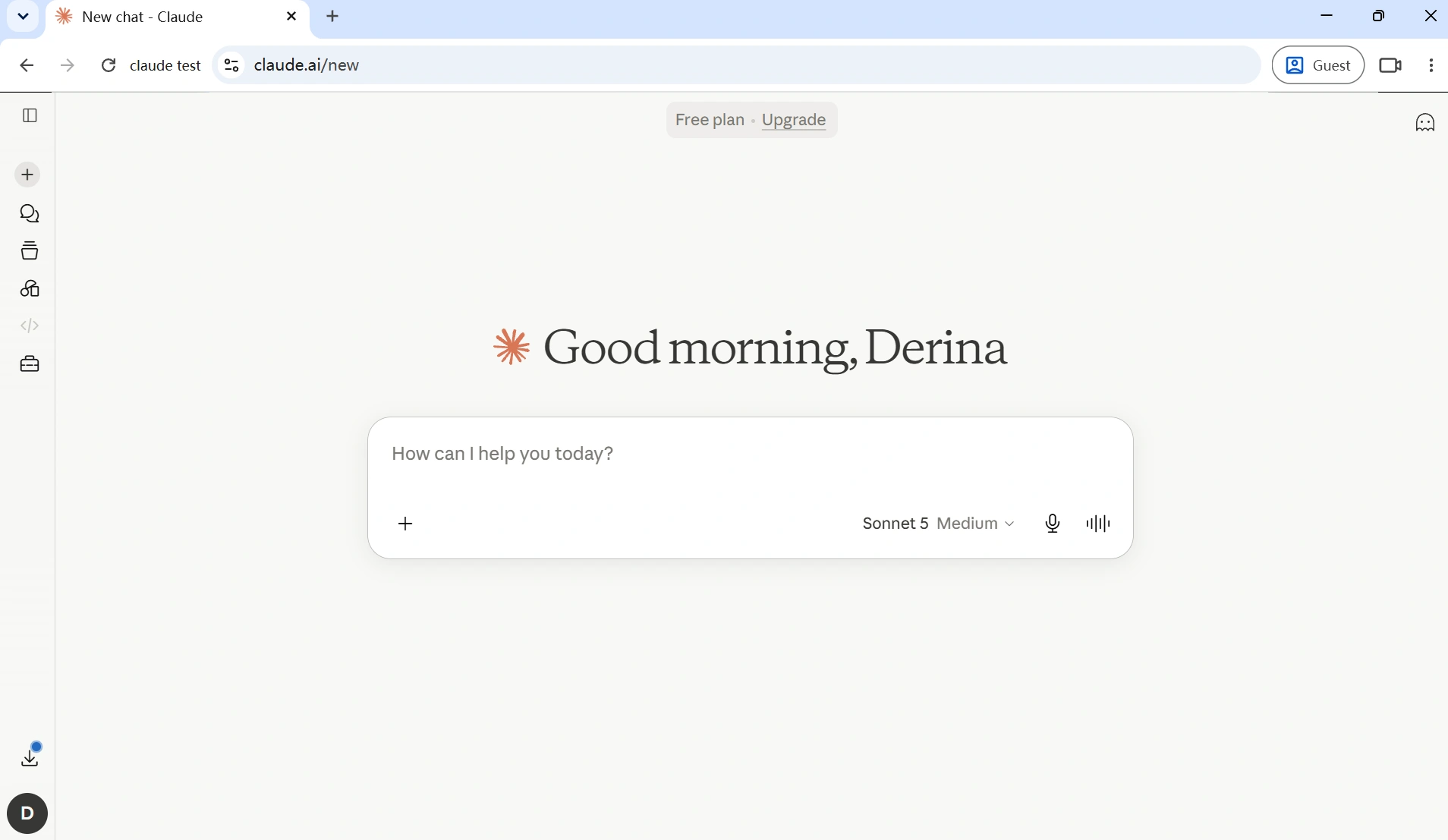Click the download apps icon
This screenshot has height=840, width=1448.
coord(30,757)
